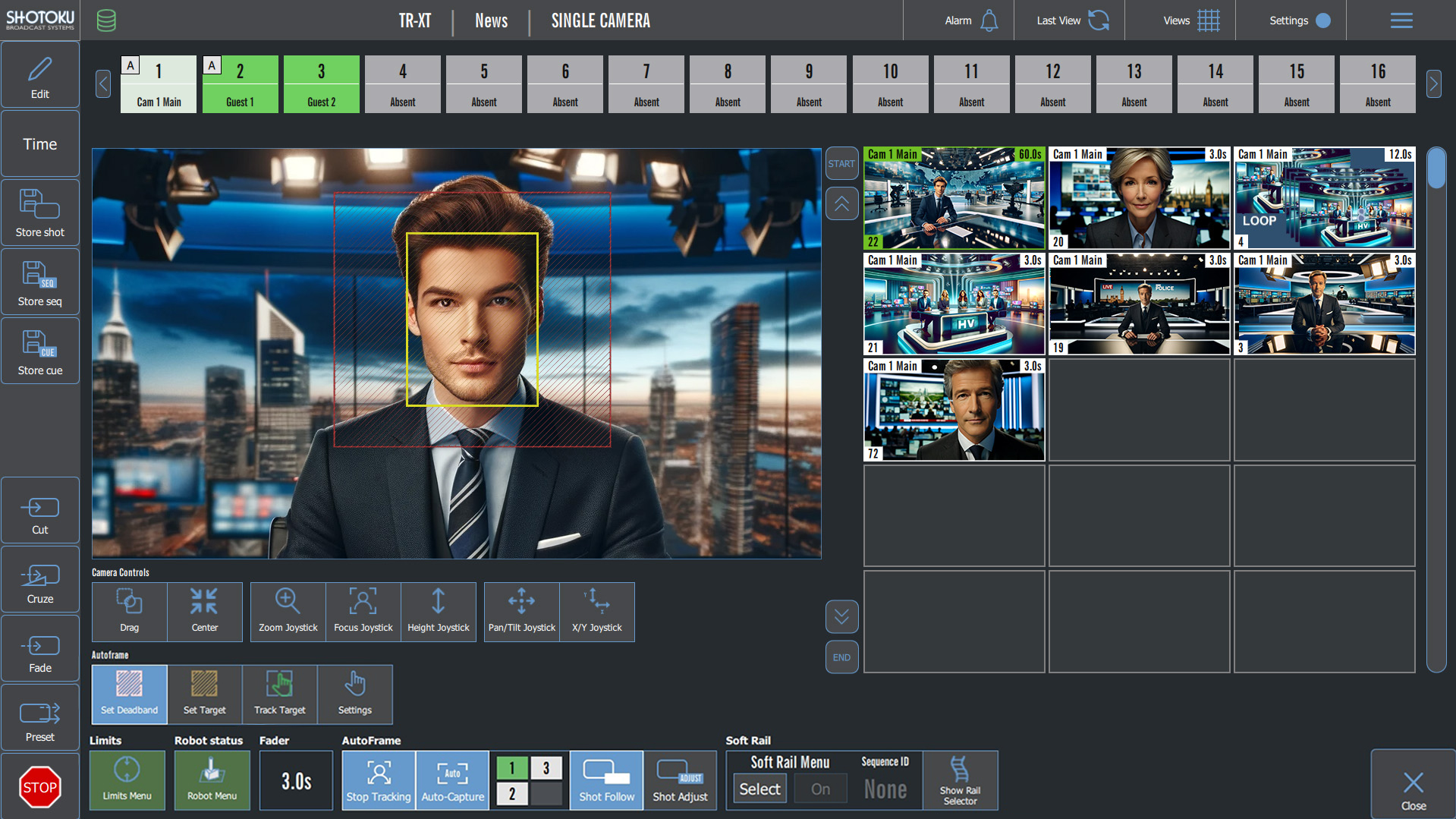Open the hamburger menu

(1401, 20)
